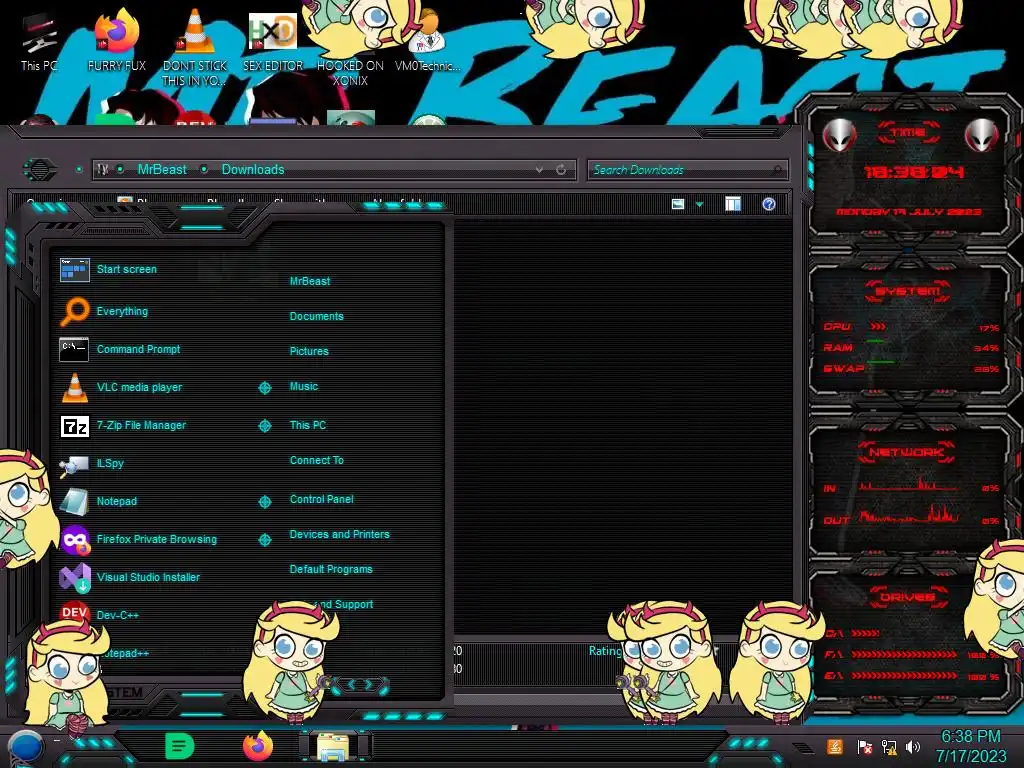Click the Start orb on taskbar
1024x768 pixels.
click(x=25, y=746)
